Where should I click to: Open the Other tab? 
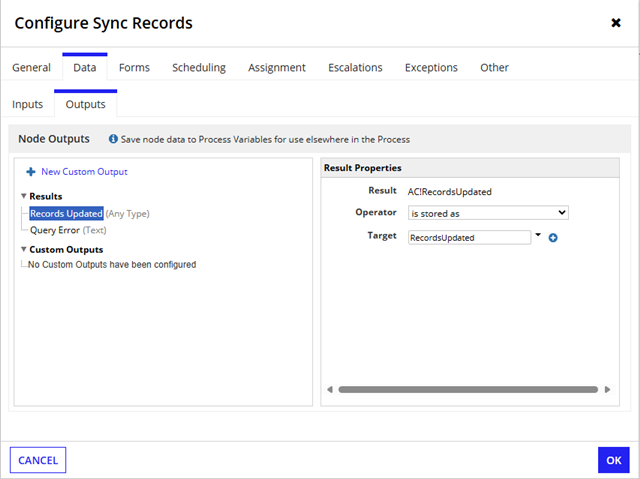(494, 68)
